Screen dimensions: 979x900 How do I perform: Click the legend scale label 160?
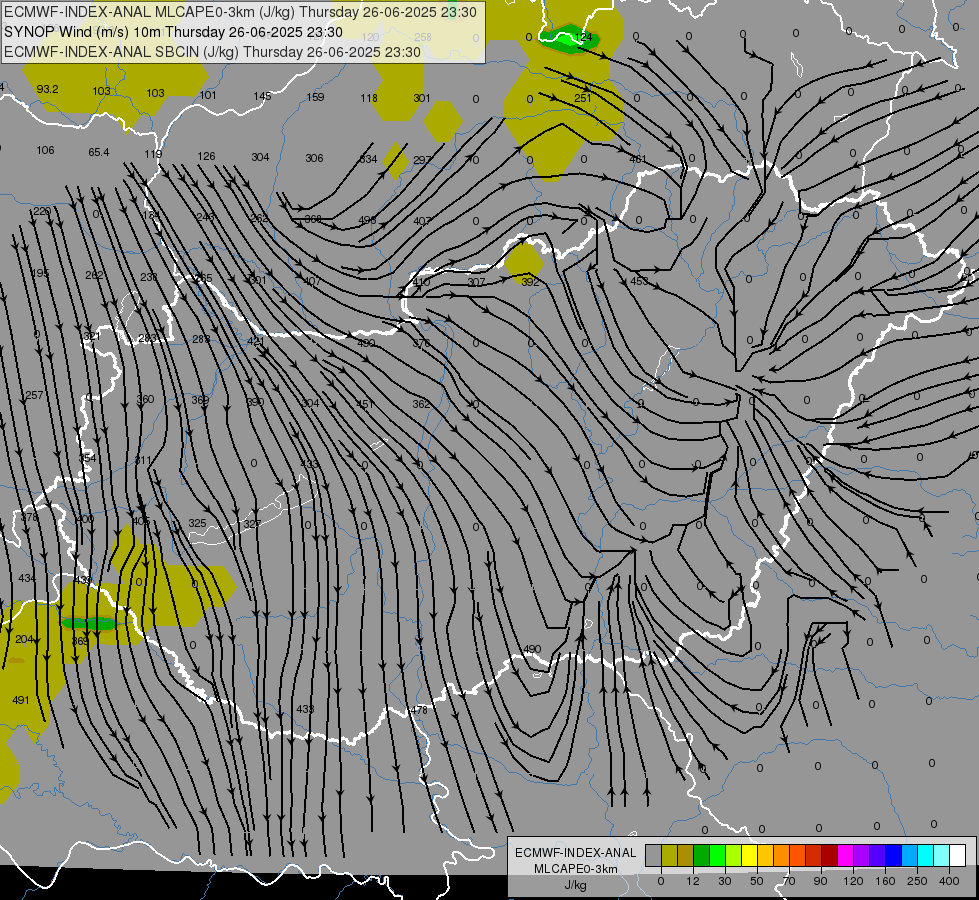885,881
